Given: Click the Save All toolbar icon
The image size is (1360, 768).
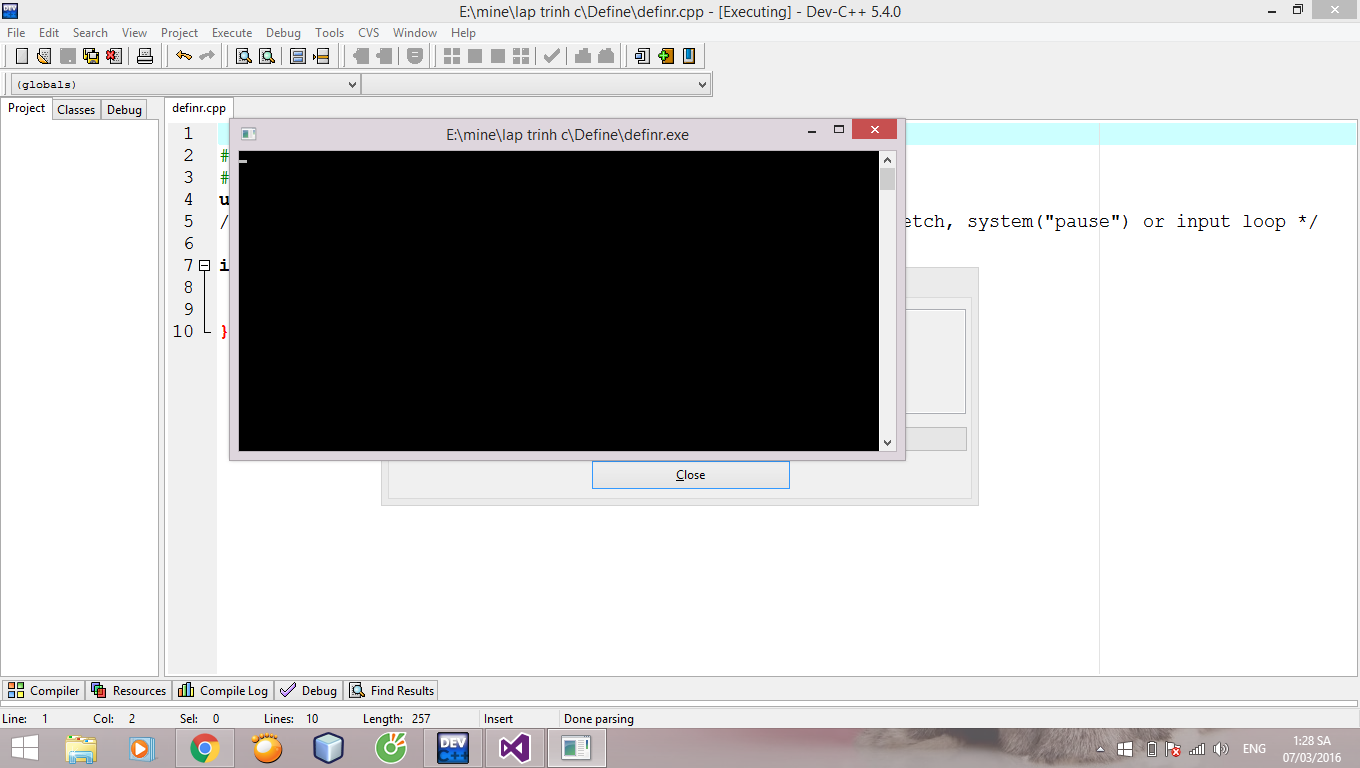Looking at the screenshot, I should click(91, 56).
